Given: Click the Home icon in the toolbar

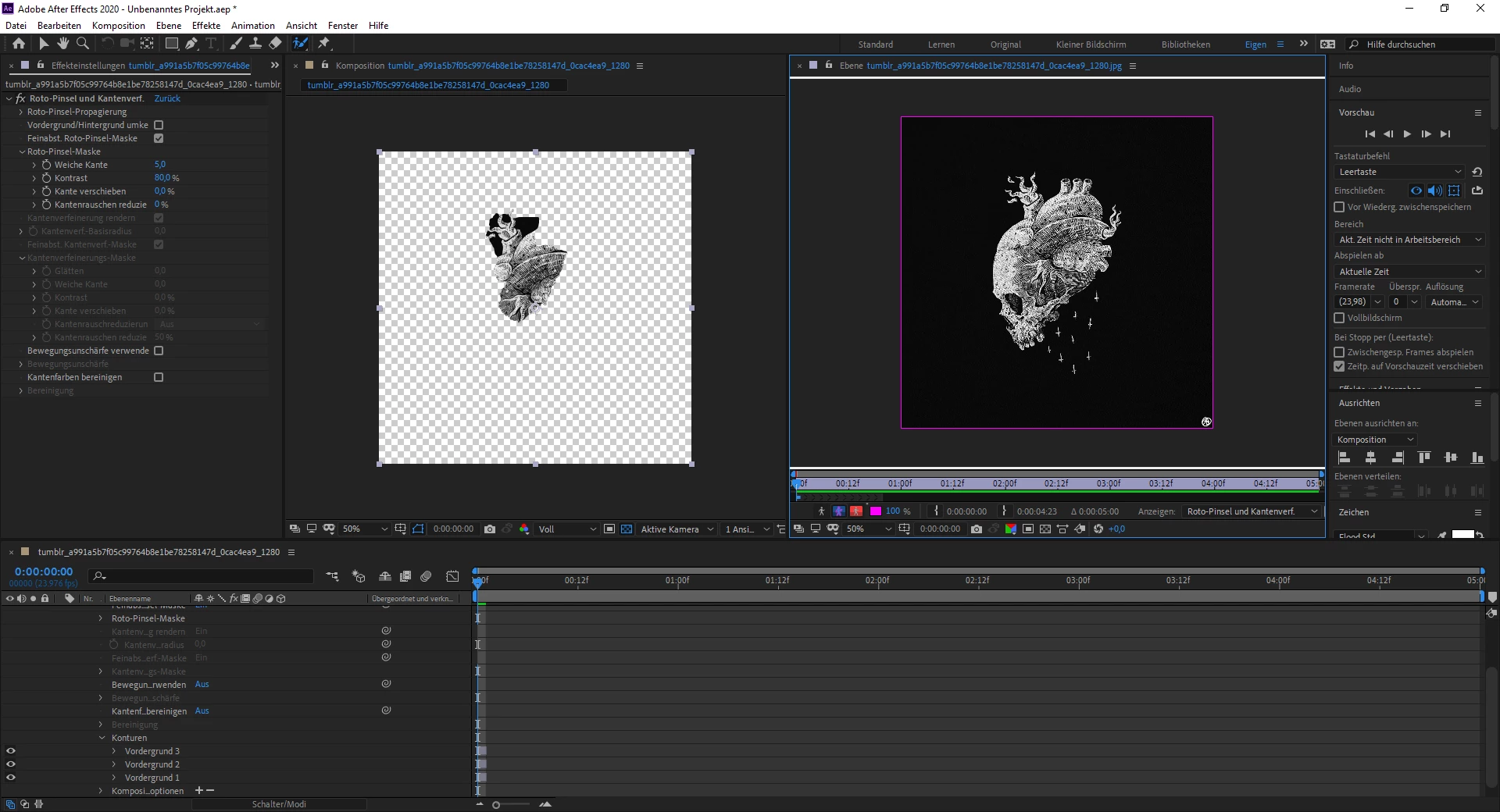Looking at the screenshot, I should [x=19, y=44].
